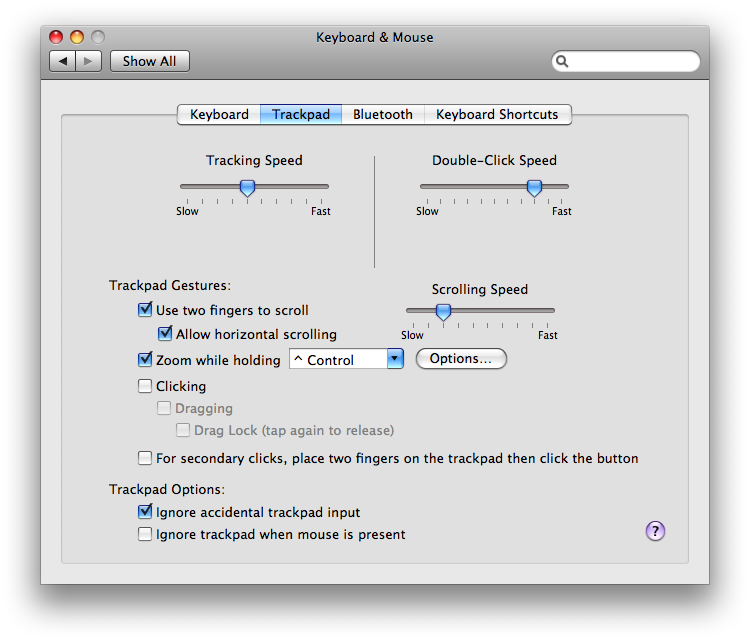Click the Tracking Speed slider thumb
Viewport: 750px width, 640px height.
pyautogui.click(x=247, y=188)
